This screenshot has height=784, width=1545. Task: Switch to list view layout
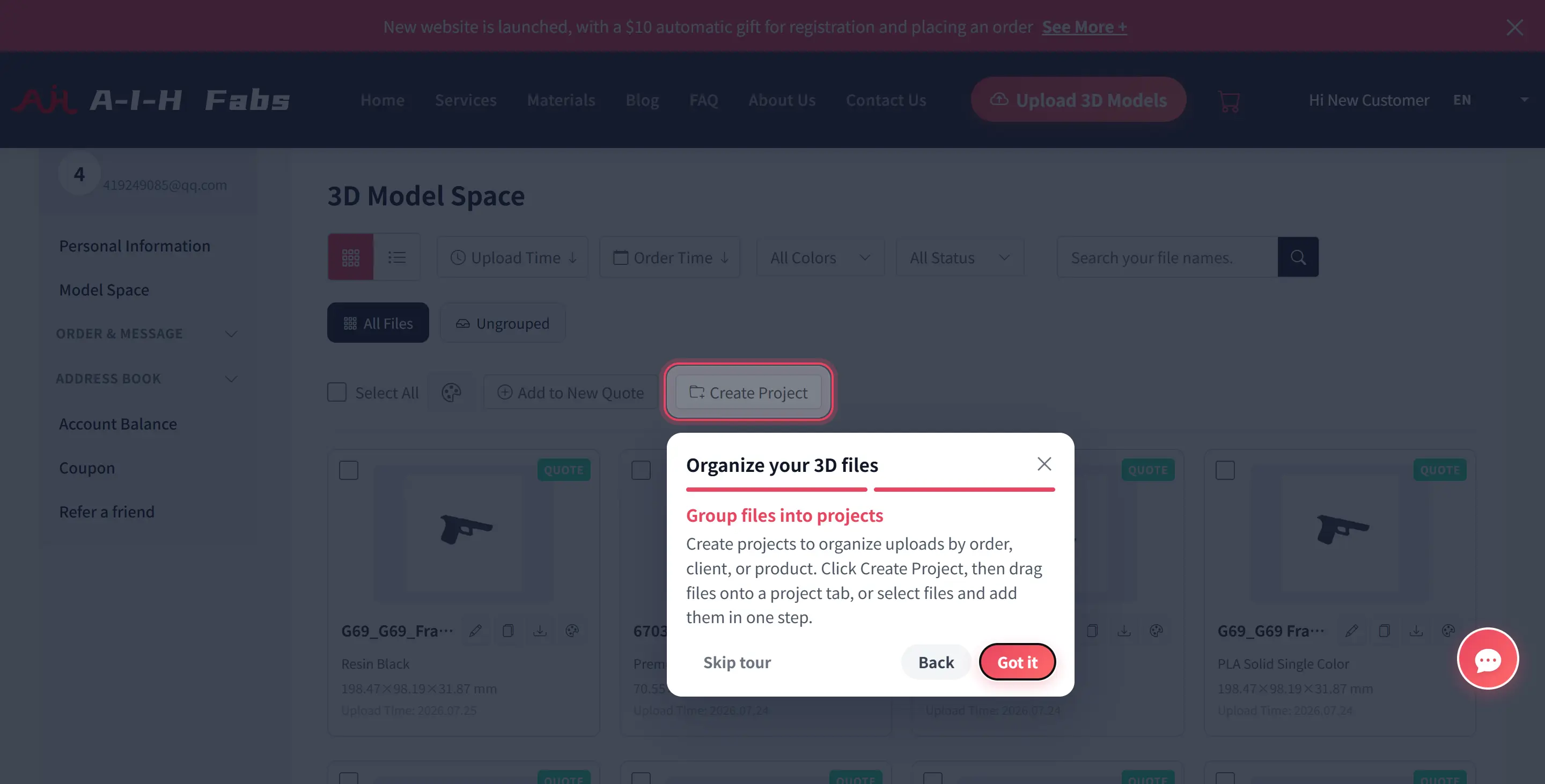click(396, 257)
